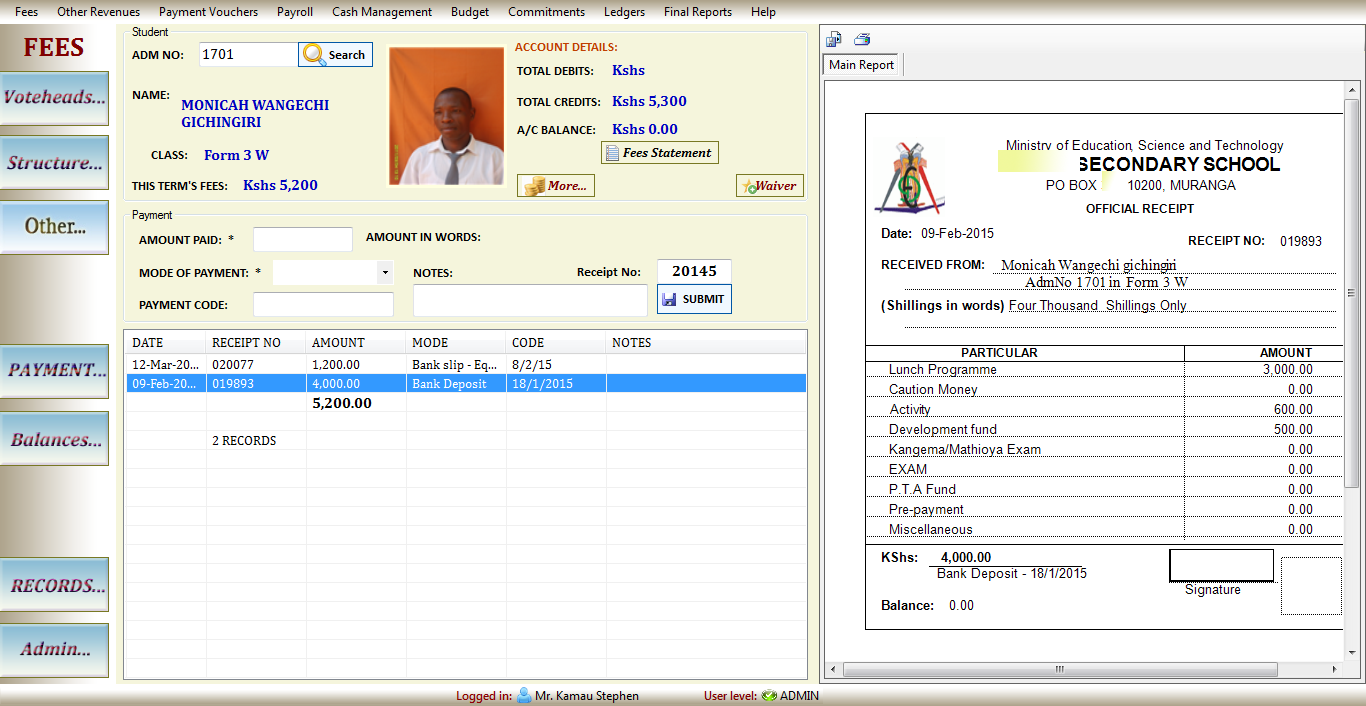Open the Fees Statement

[659, 152]
